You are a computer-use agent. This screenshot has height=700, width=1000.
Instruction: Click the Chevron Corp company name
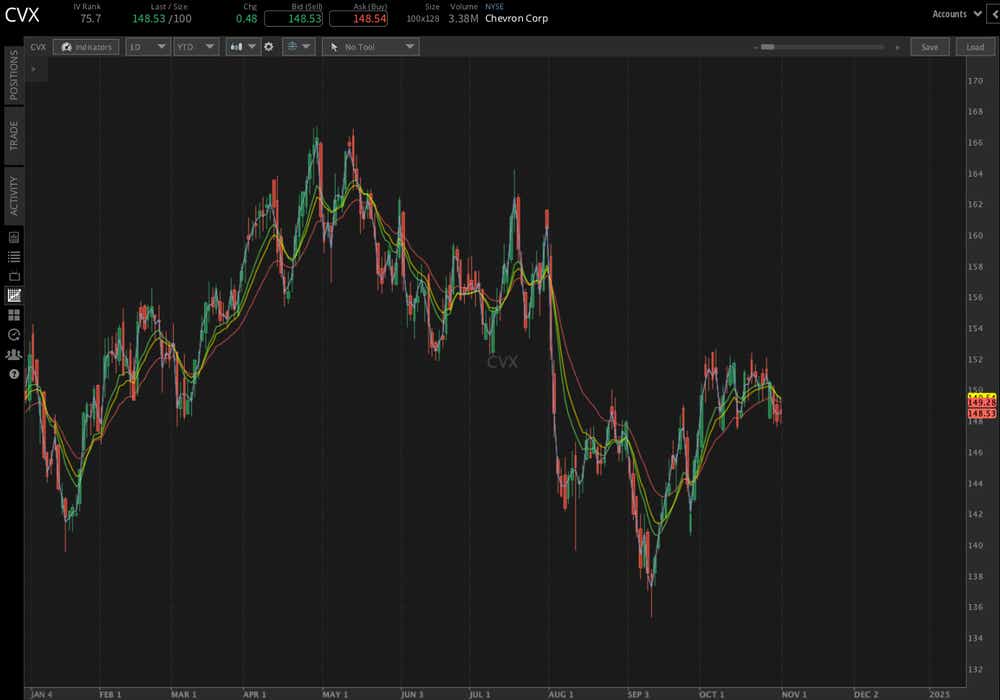point(517,18)
